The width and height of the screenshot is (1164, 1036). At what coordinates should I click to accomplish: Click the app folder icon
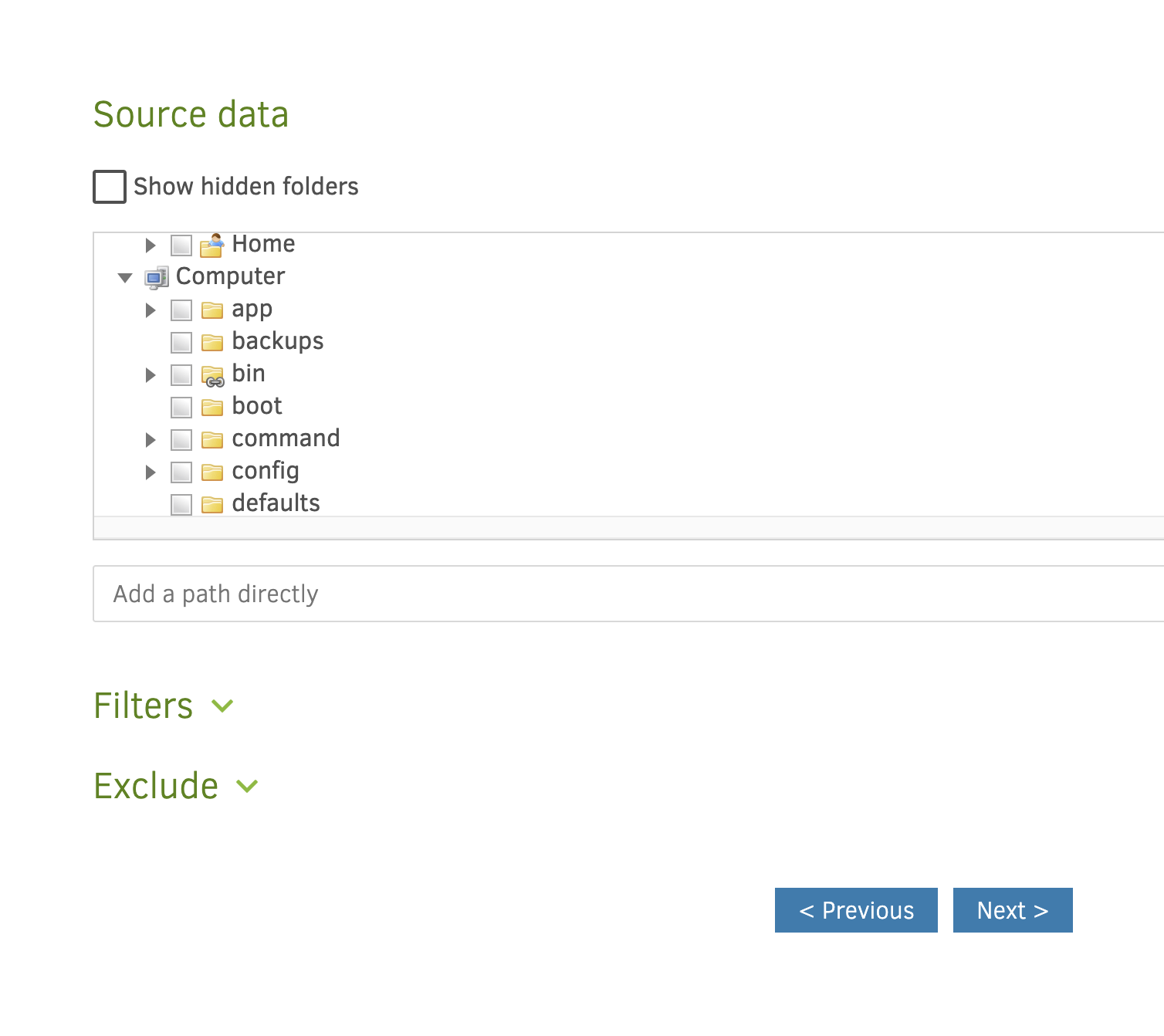click(x=211, y=310)
